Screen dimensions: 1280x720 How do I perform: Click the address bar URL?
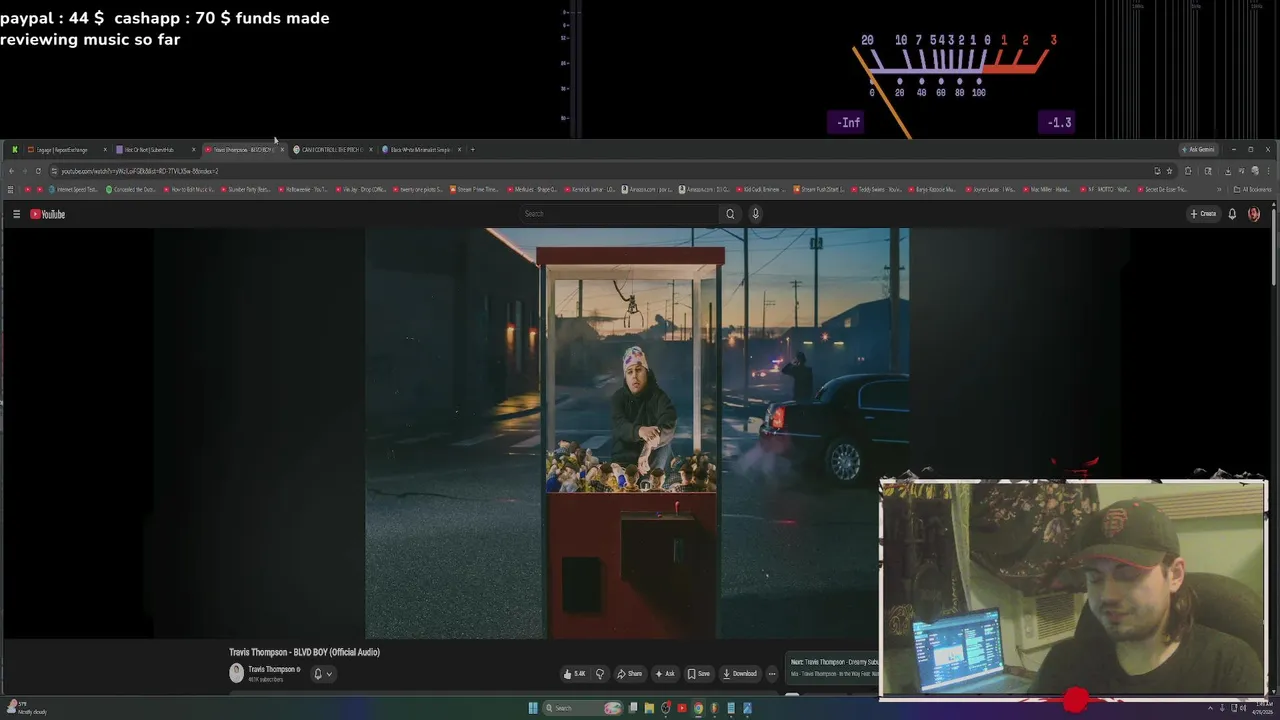[x=139, y=171]
